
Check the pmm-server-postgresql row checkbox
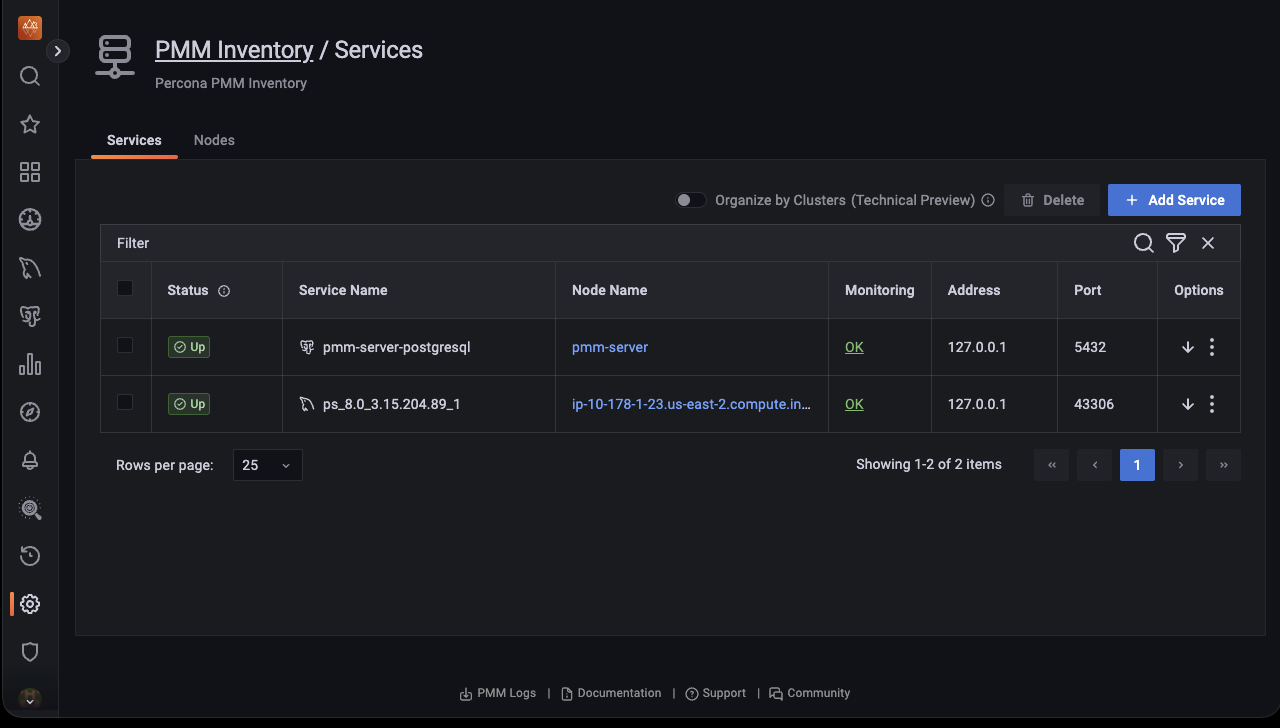tap(125, 345)
